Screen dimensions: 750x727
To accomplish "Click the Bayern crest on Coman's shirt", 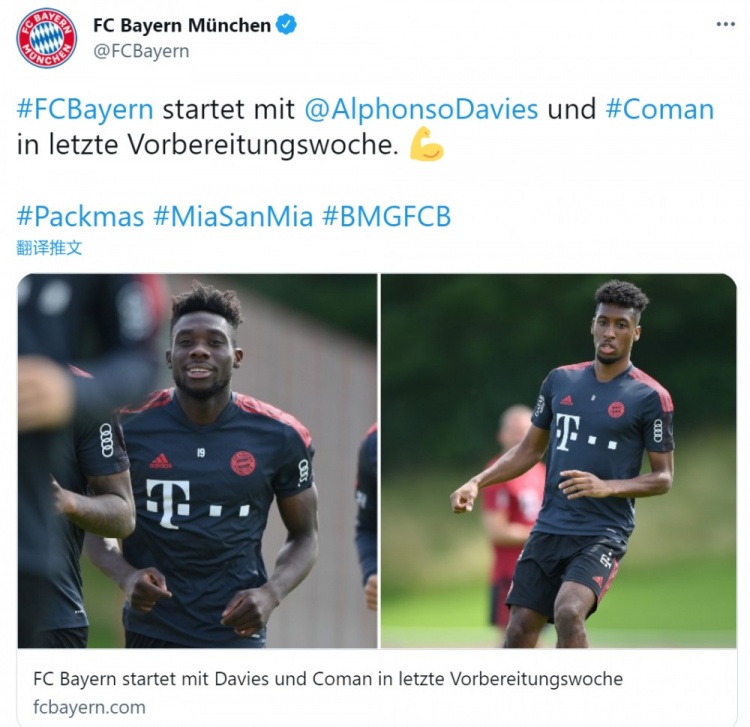I will tap(616, 409).
